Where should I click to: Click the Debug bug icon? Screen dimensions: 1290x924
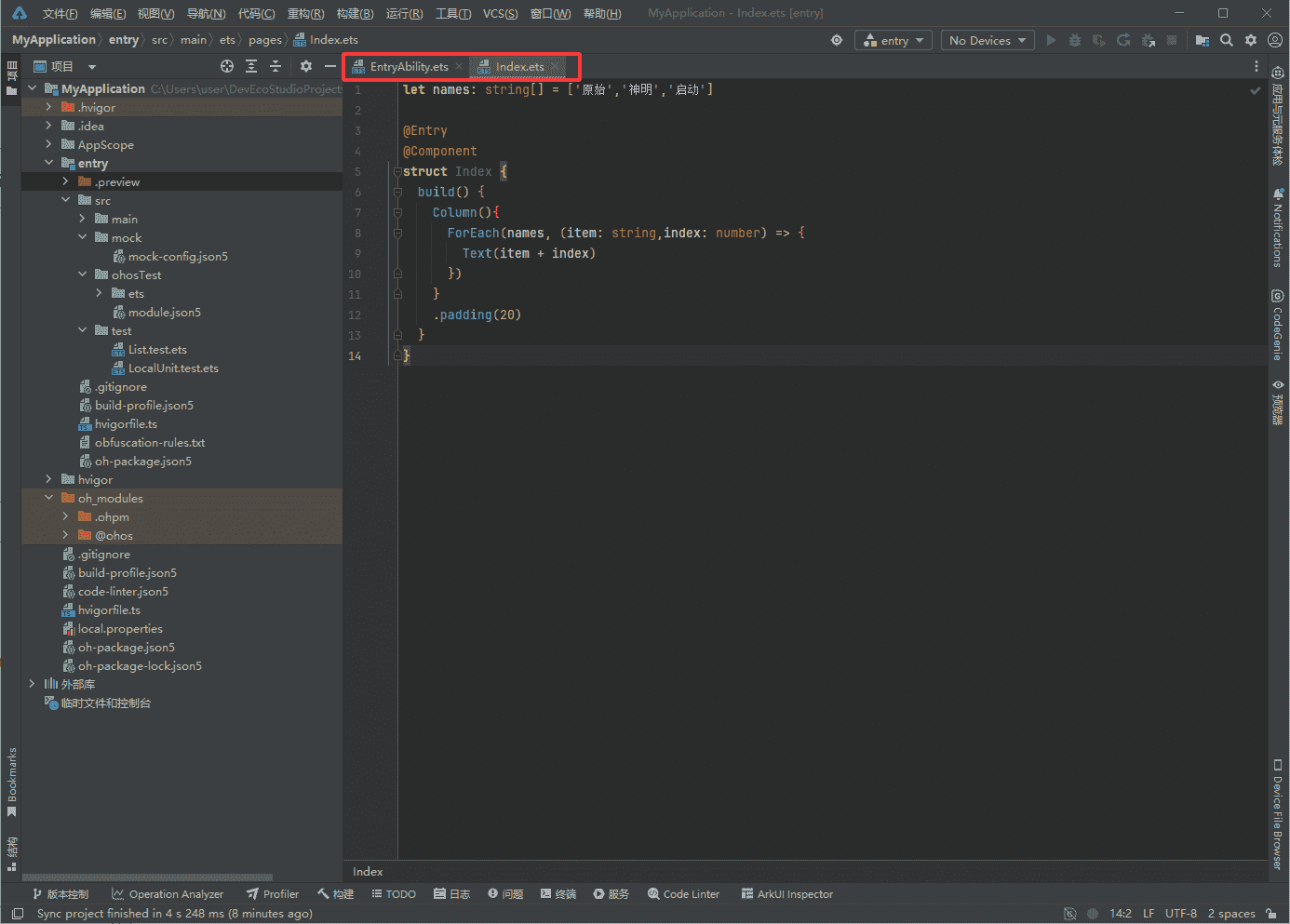[x=1075, y=40]
